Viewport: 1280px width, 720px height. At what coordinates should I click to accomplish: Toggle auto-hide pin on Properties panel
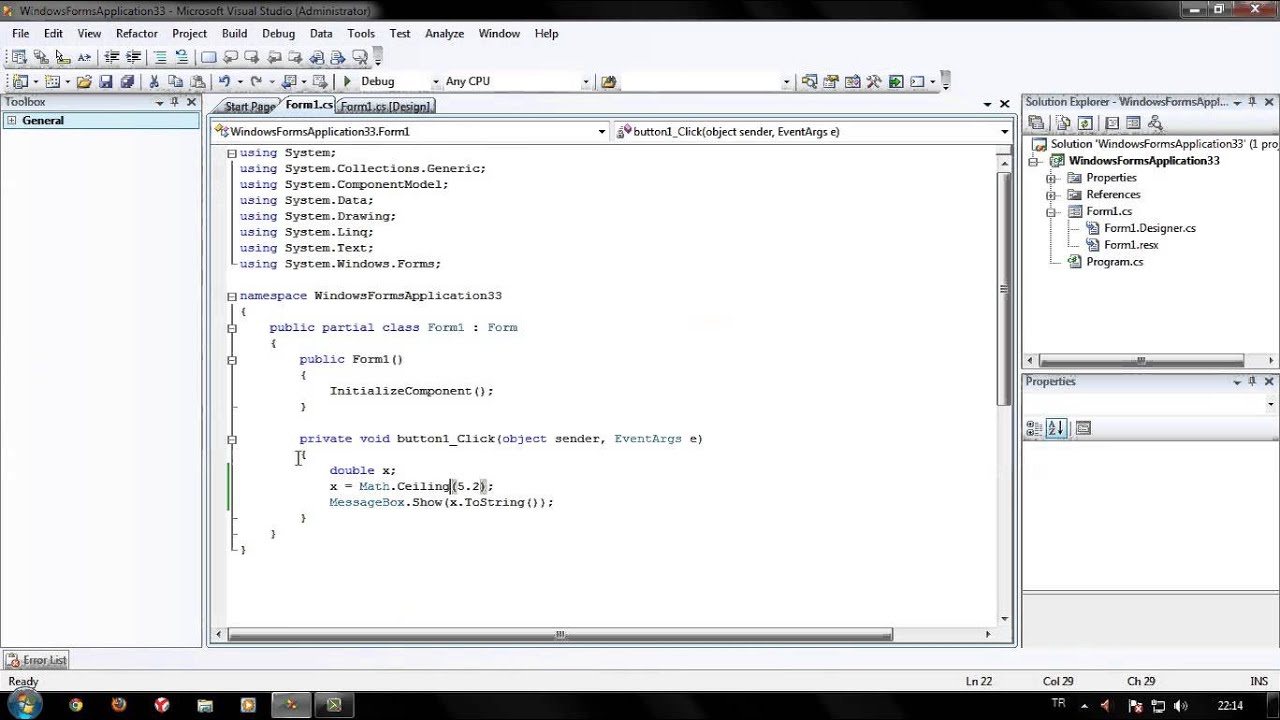pos(1253,382)
